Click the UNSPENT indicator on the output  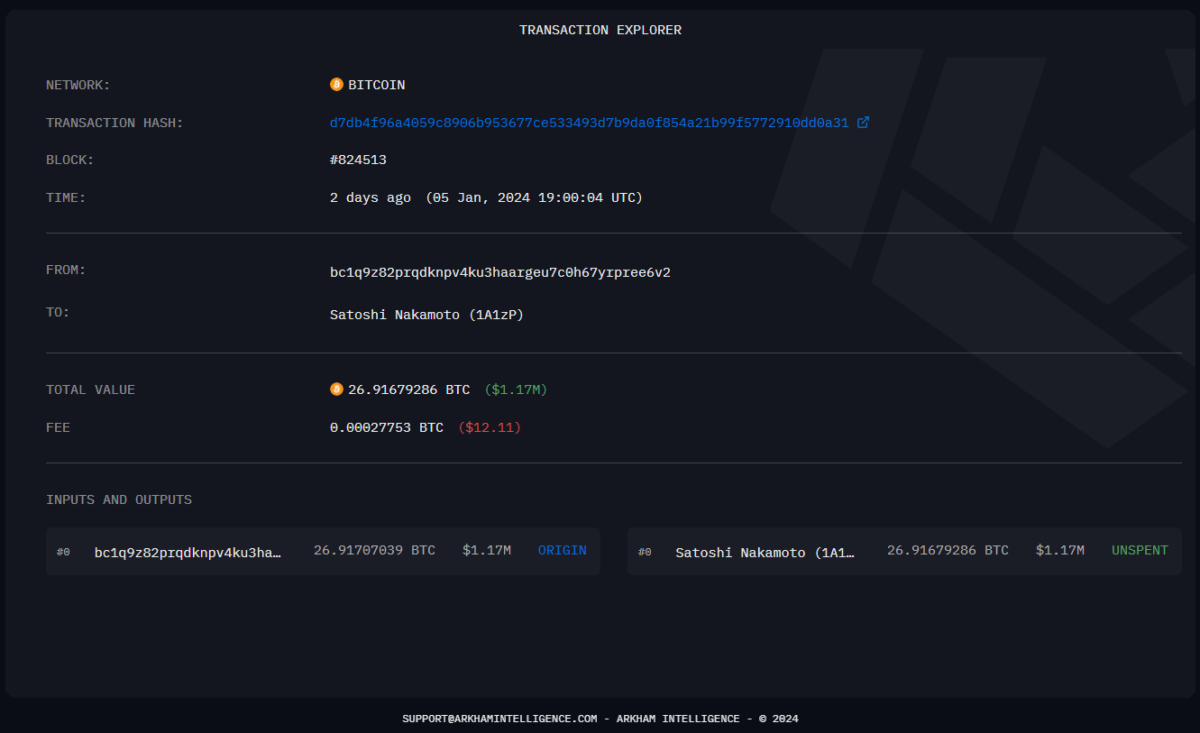click(1139, 550)
